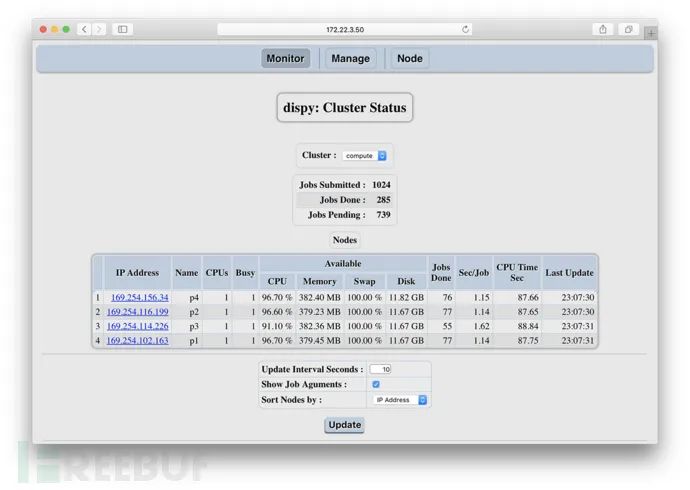
Task: Click memory value 382.40 MB
Action: (319, 297)
